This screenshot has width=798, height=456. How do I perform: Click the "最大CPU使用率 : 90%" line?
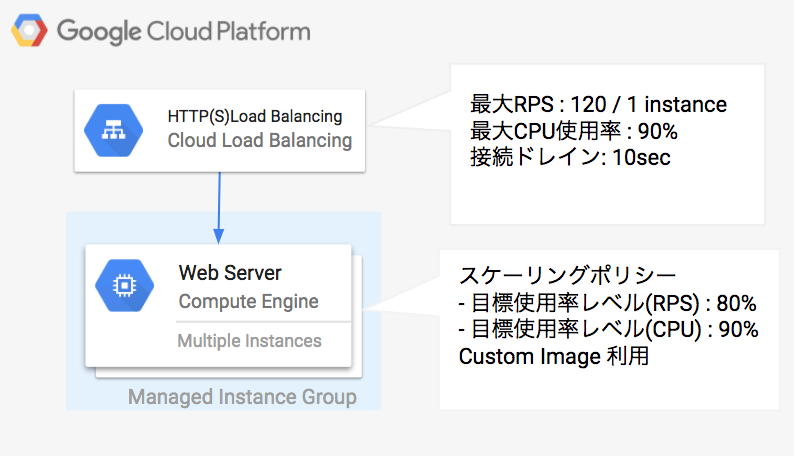tap(574, 131)
